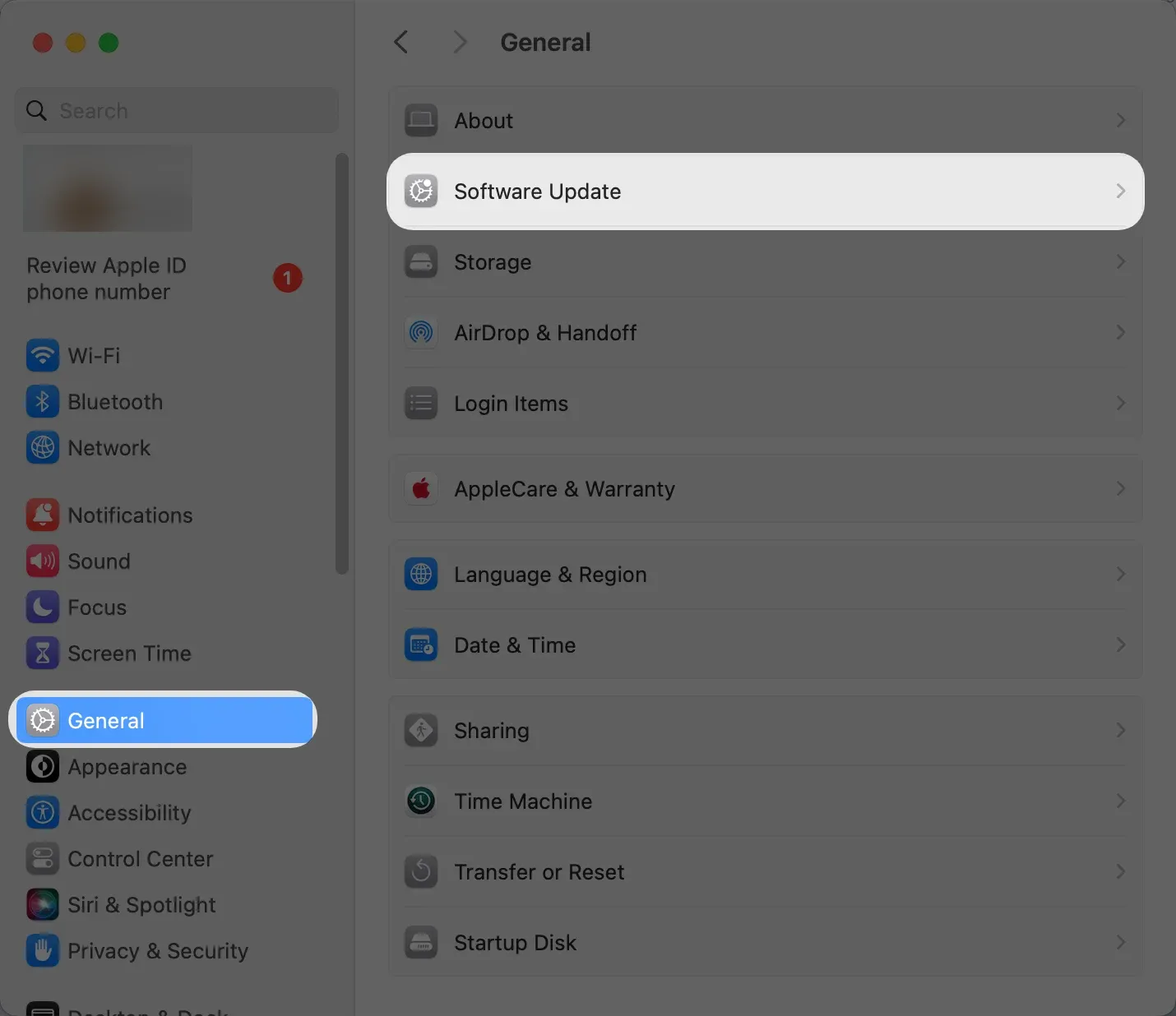Click the red notification badge
This screenshot has height=1016, width=1176.
[x=288, y=278]
